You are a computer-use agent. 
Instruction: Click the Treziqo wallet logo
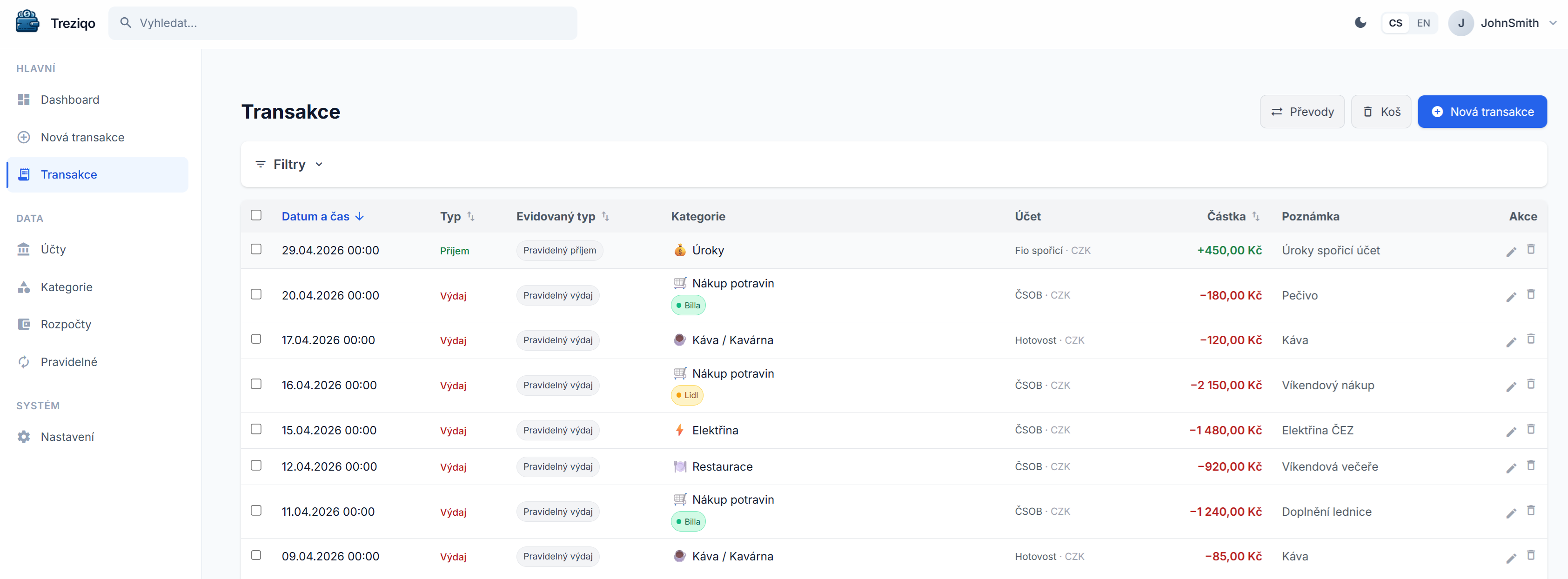[27, 22]
